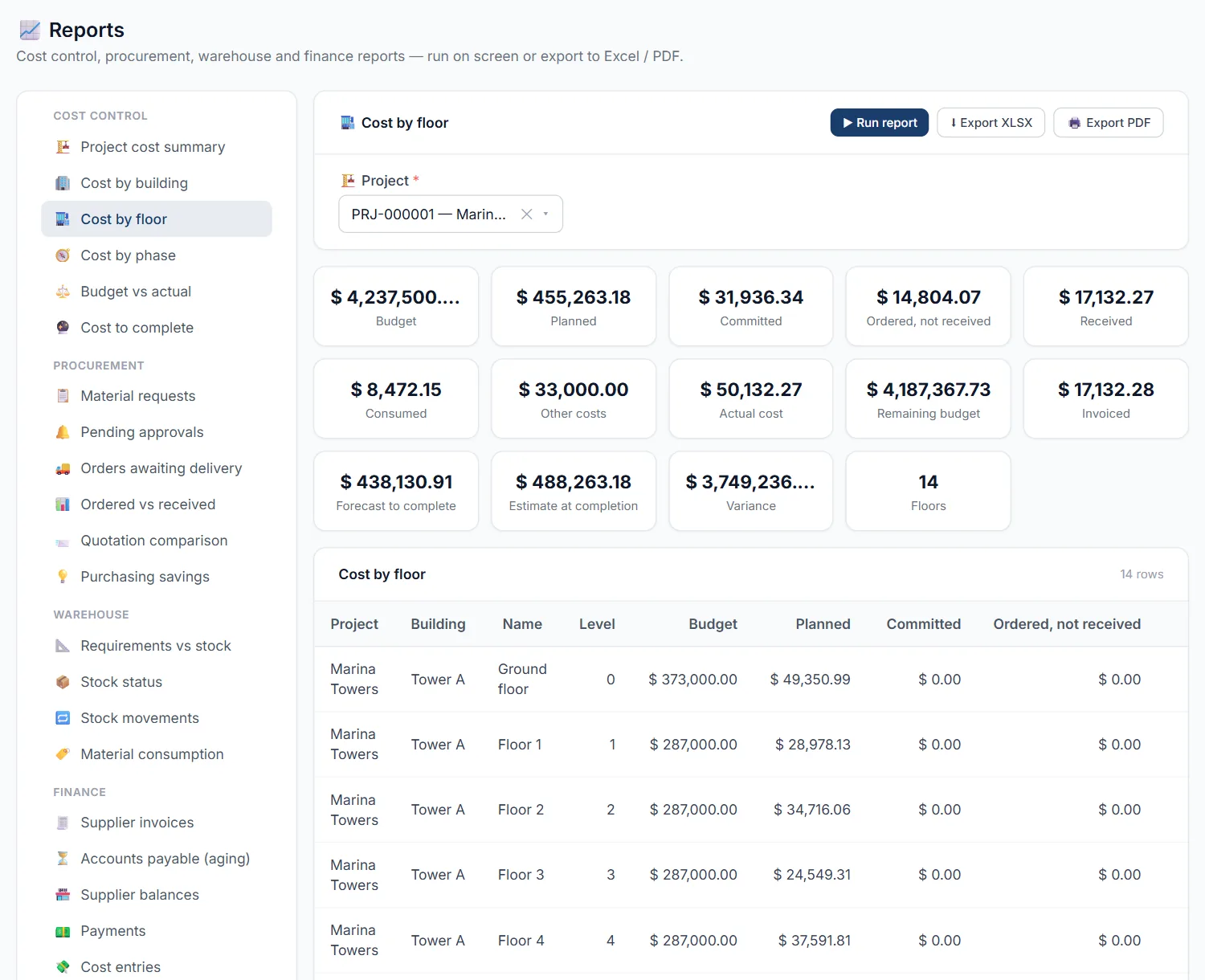This screenshot has width=1205, height=980.
Task: Open the Quotation comparison report
Action: point(157,541)
